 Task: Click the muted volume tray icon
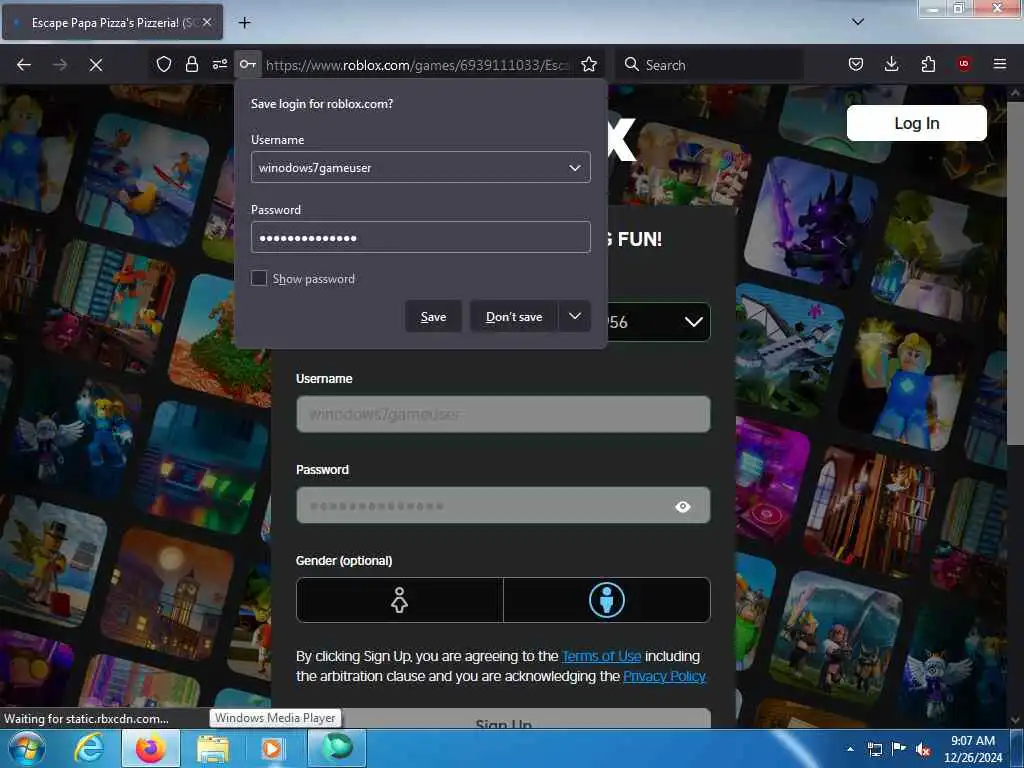(x=923, y=749)
